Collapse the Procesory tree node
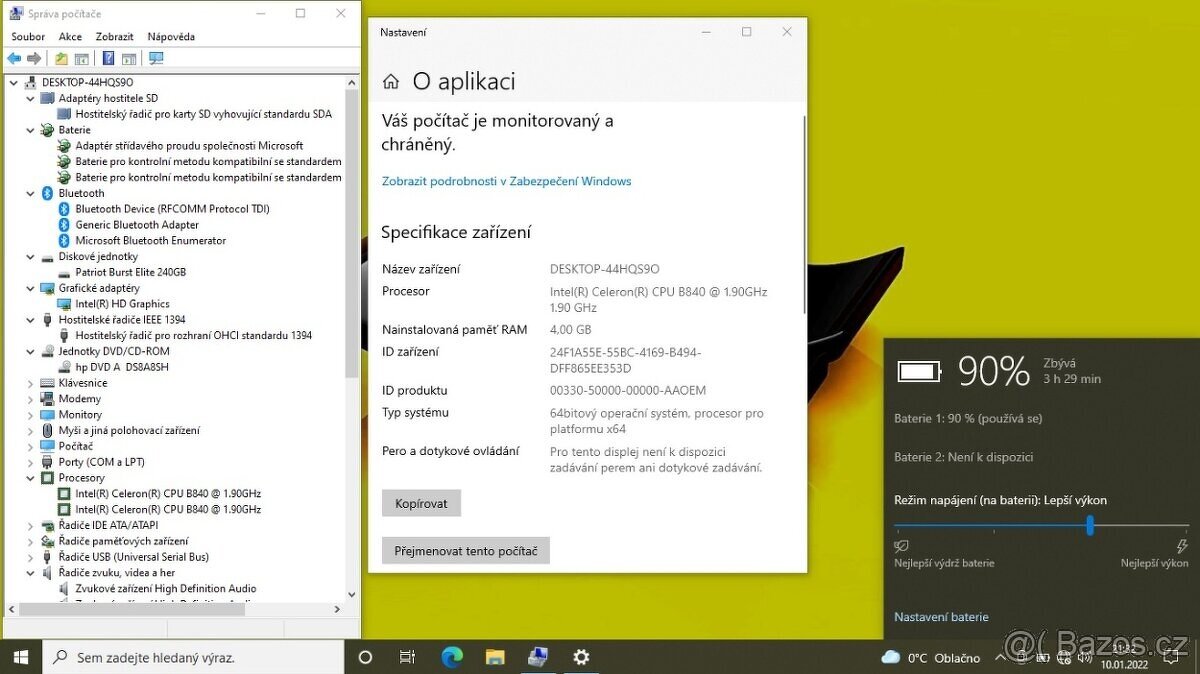The width and height of the screenshot is (1200, 674). pos(30,477)
